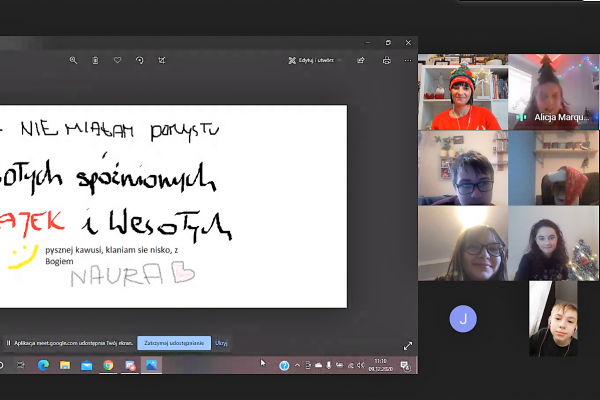Enter fullscreen with the diagonal arrows icon
This screenshot has height=400, width=600.
(407, 345)
